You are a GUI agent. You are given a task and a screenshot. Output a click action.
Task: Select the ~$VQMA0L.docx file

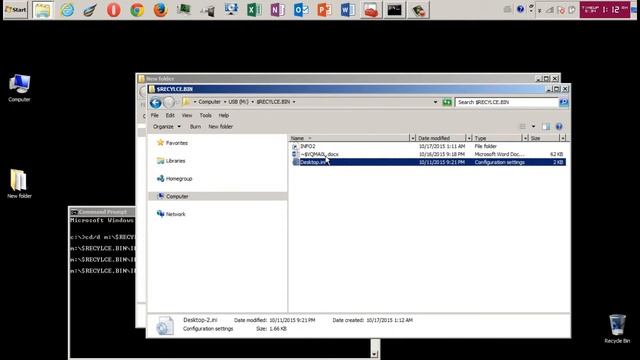319,154
